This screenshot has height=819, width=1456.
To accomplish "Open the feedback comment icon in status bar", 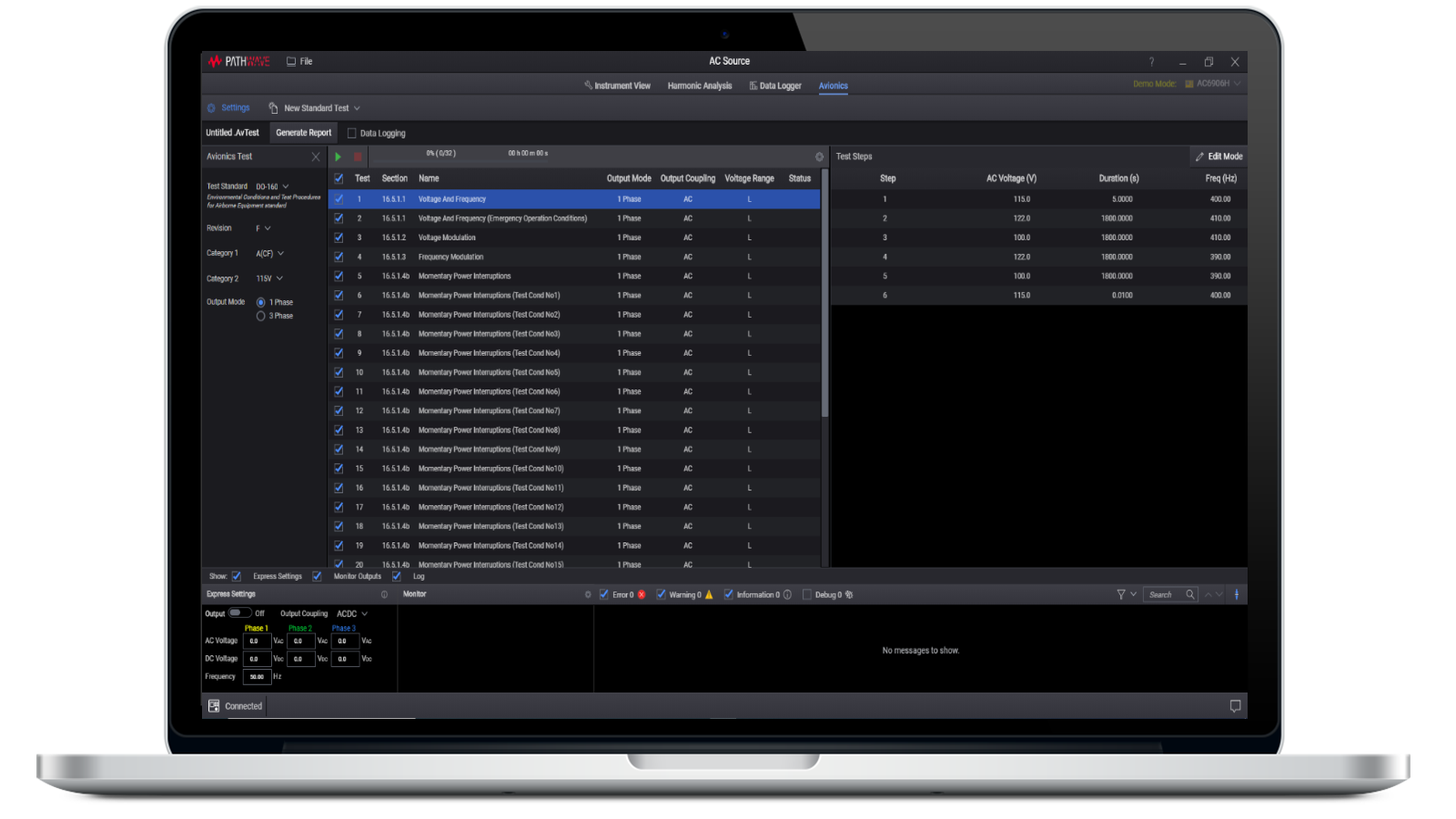I will 1235,706.
